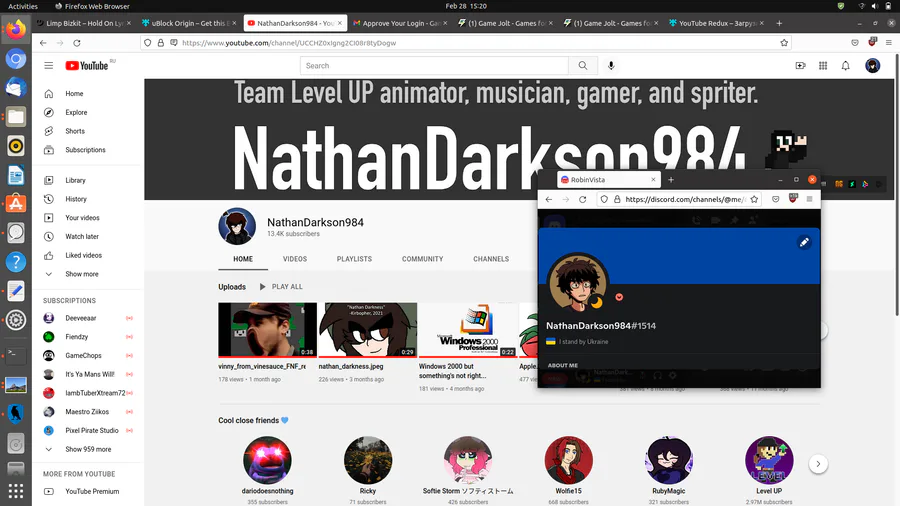Open the Level UP channel avatar
The width and height of the screenshot is (900, 506).
click(x=769, y=460)
